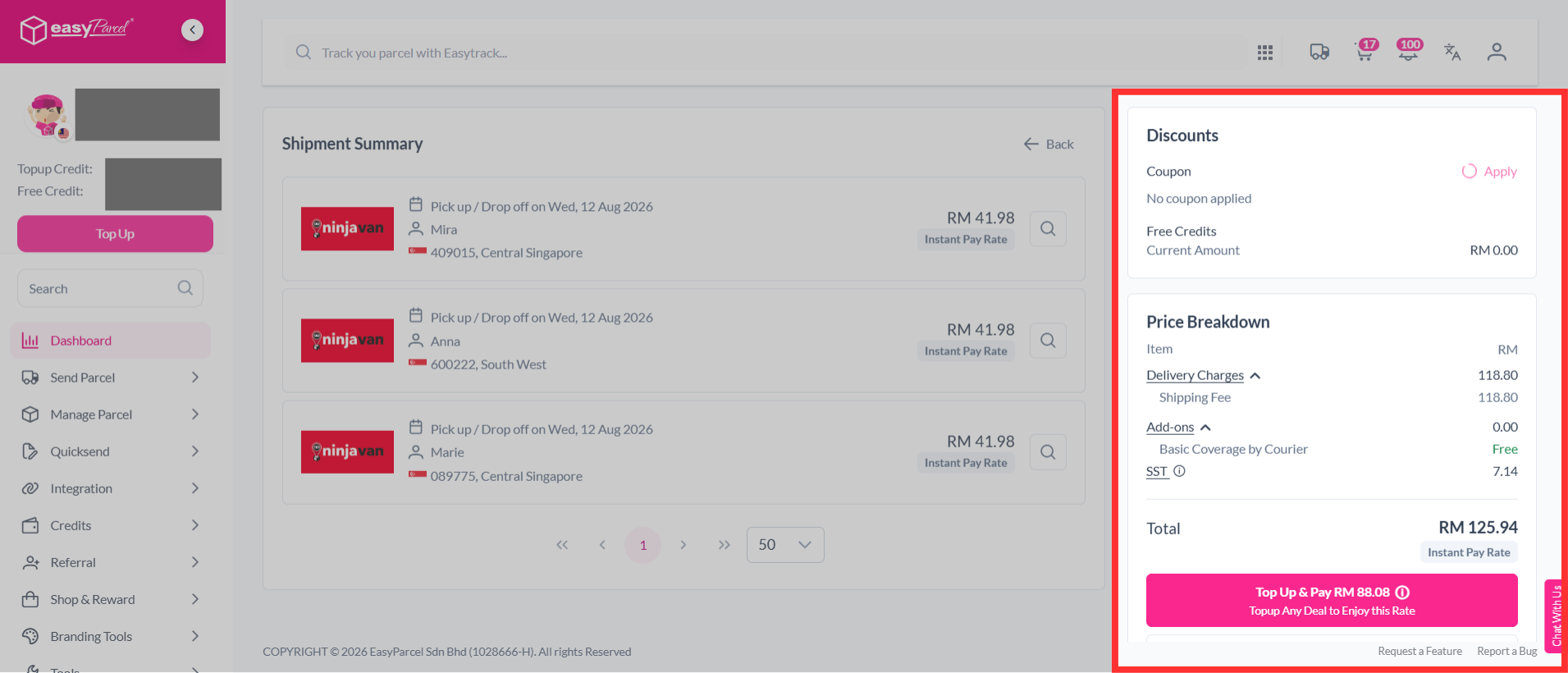Image resolution: width=1568 pixels, height=673 pixels.
Task: Go to the previous page of shipments
Action: click(602, 545)
